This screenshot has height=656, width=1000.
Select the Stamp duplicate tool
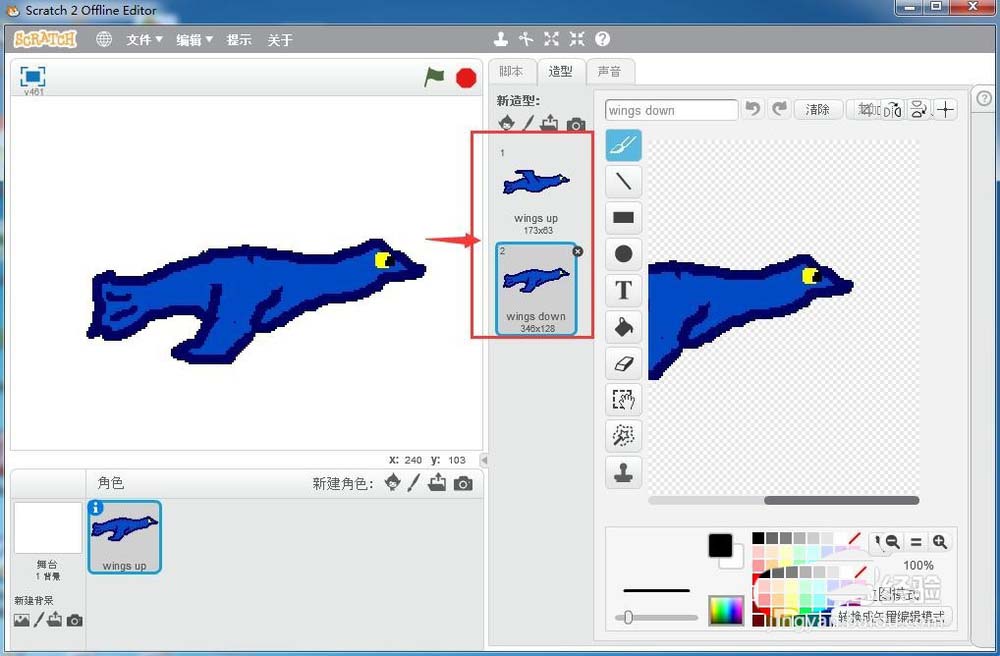(623, 472)
